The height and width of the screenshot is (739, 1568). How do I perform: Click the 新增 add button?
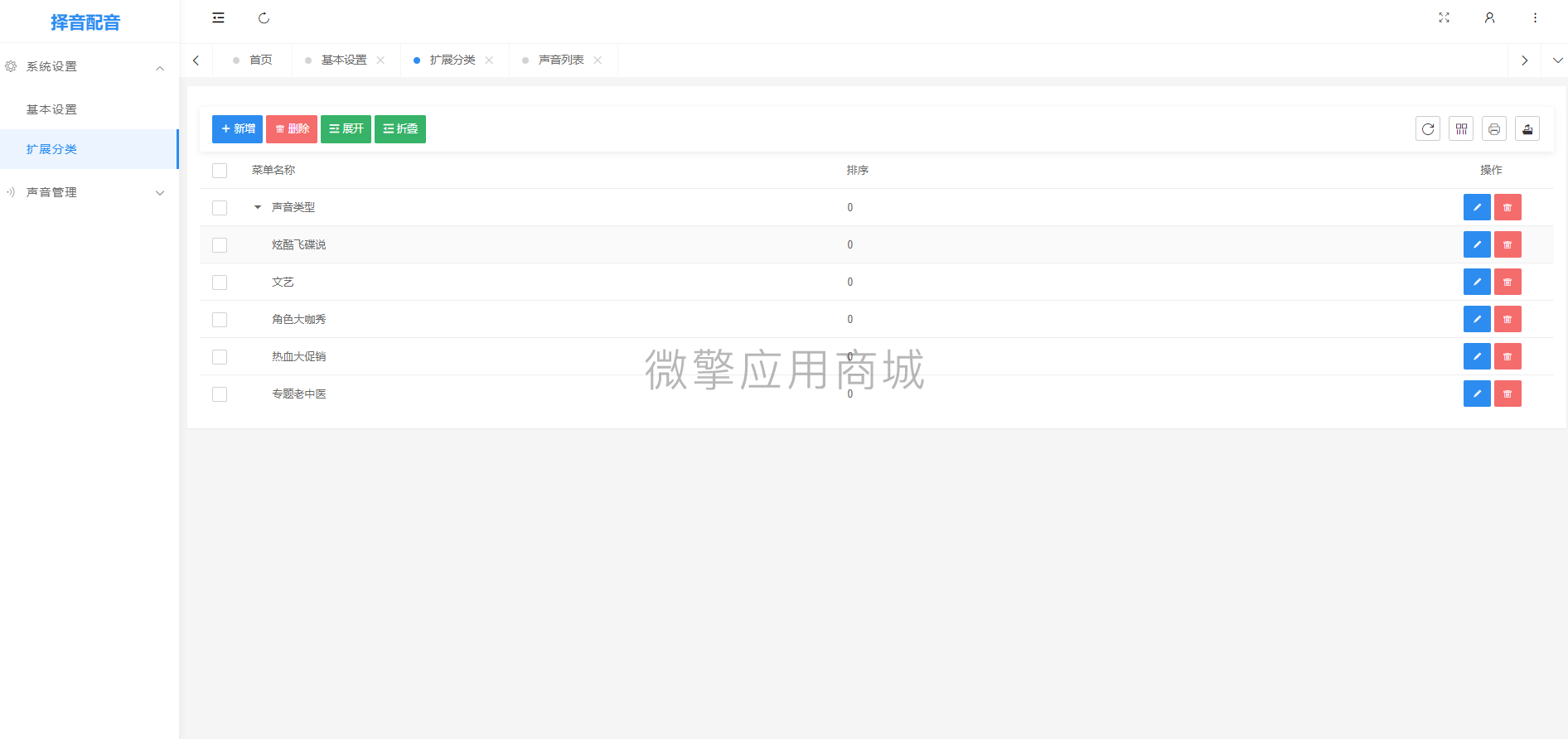tap(237, 129)
